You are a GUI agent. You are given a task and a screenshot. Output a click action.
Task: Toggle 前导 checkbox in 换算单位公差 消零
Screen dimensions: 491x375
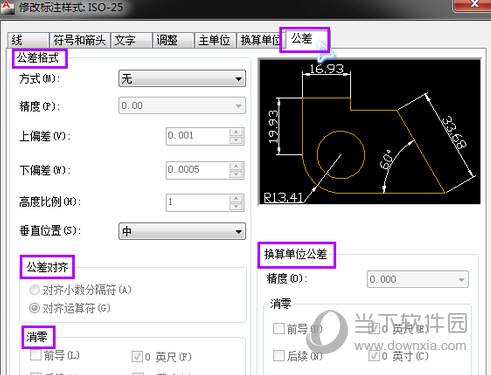point(279,329)
